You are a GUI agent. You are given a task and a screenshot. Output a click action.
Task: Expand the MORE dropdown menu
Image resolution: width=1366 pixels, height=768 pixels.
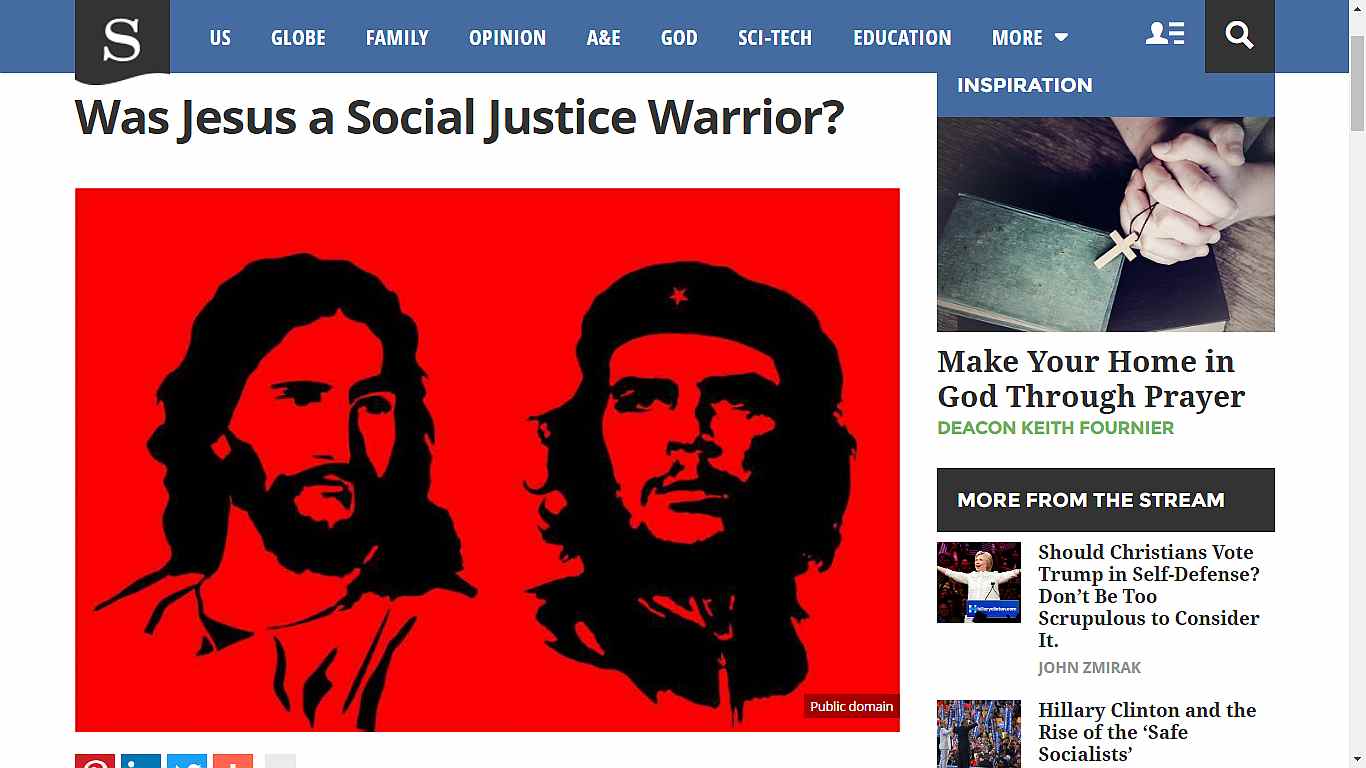tap(1030, 38)
